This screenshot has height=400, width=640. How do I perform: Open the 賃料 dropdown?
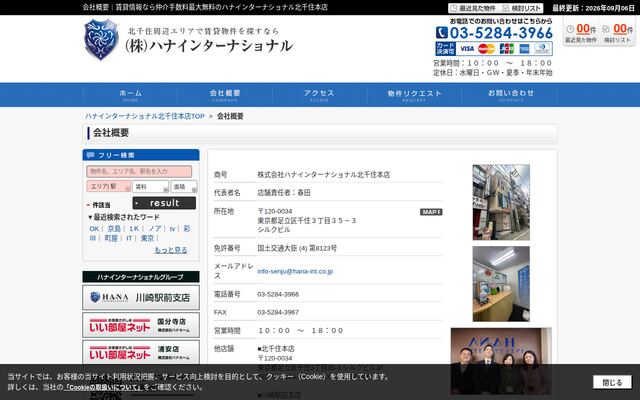[x=151, y=187]
